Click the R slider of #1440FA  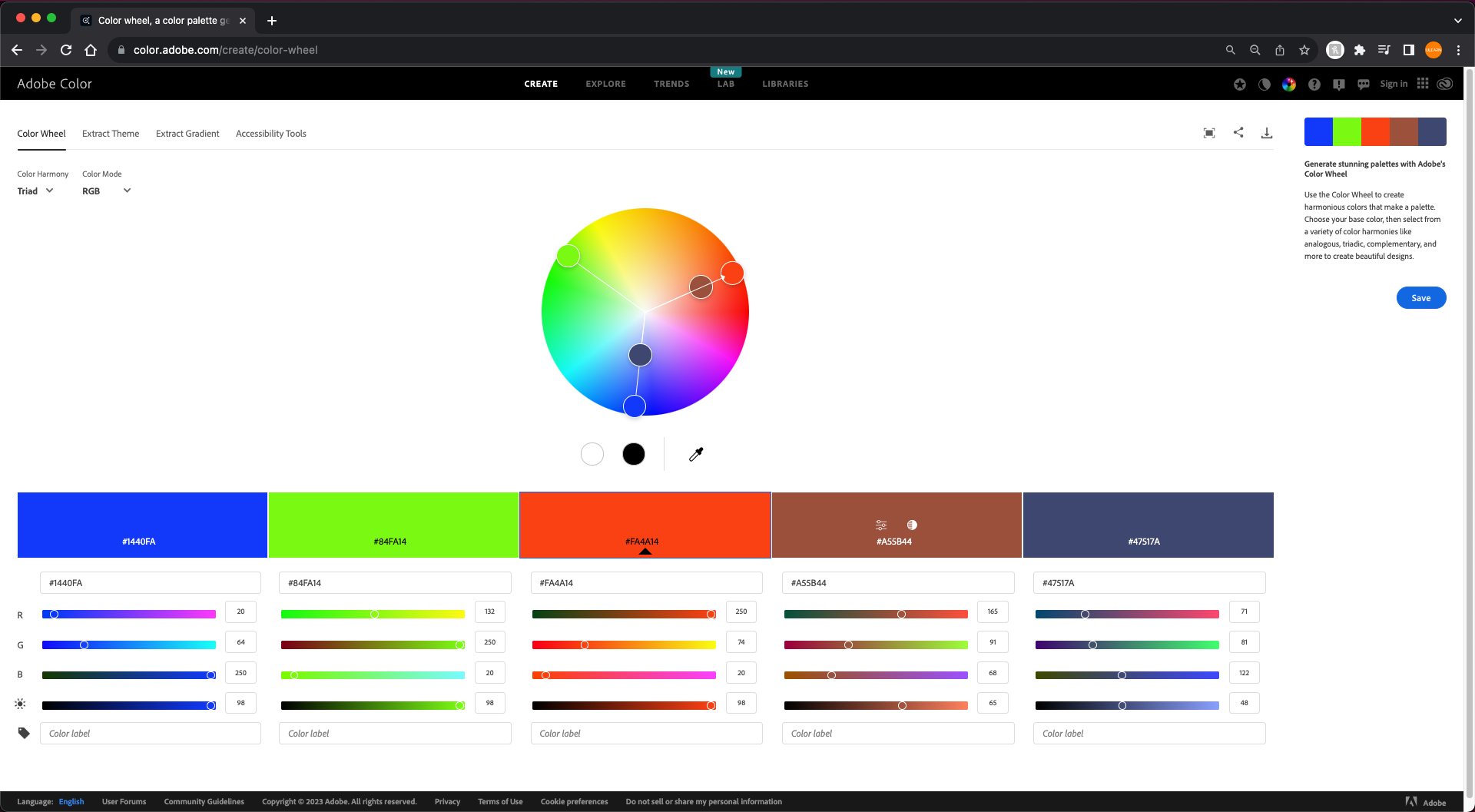[x=129, y=614]
